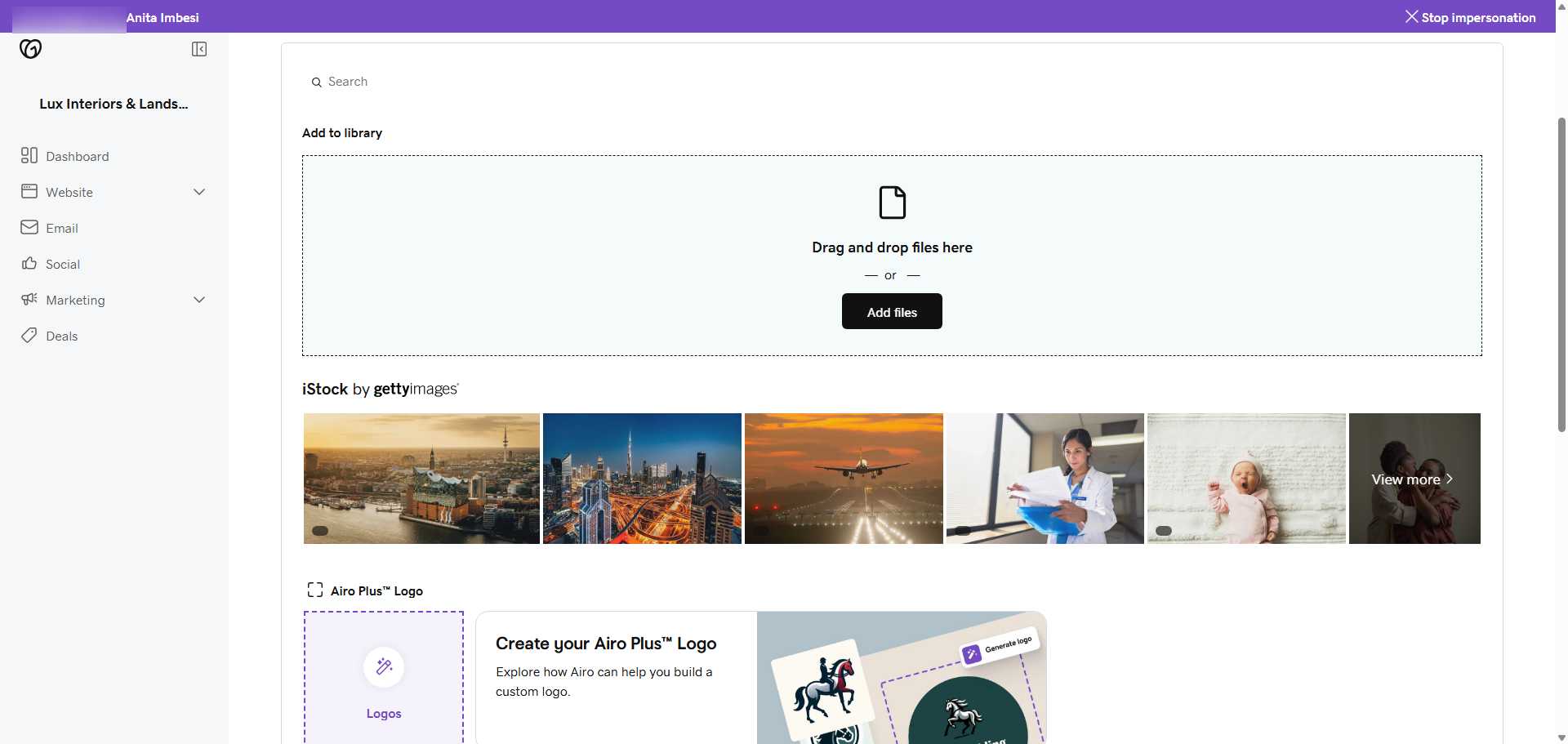The height and width of the screenshot is (744, 1568).
Task: Expand the Website menu chevron
Action: coord(199,192)
